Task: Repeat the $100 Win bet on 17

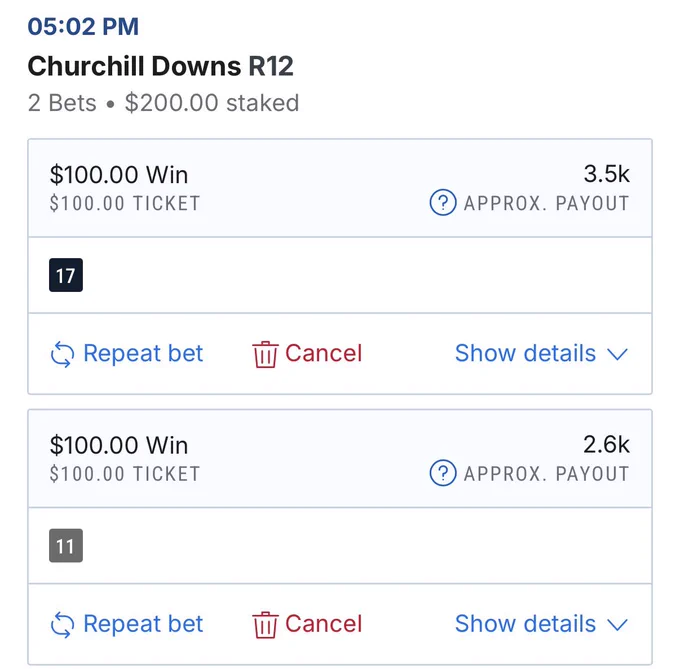Action: click(x=127, y=353)
